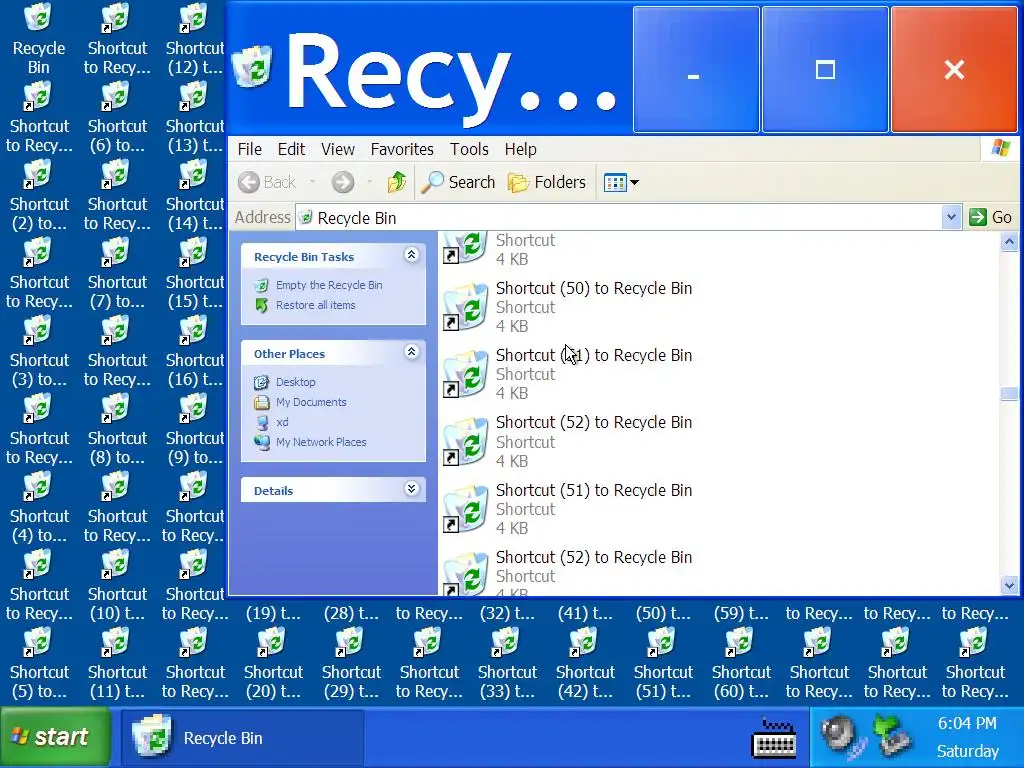Select desktop icon Shortcut (3) to Recycle Bin
The height and width of the screenshot is (768, 1024).
point(39,351)
